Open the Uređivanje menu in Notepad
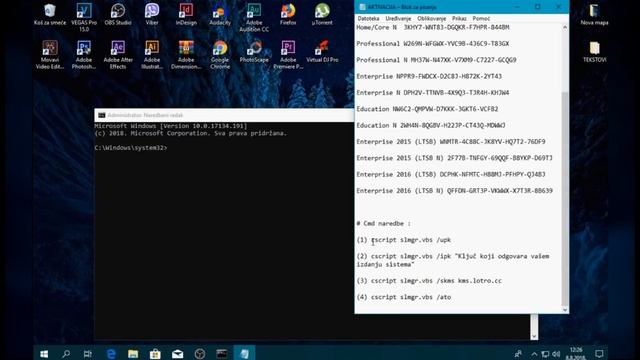This screenshot has height=360, width=640. pos(398,18)
